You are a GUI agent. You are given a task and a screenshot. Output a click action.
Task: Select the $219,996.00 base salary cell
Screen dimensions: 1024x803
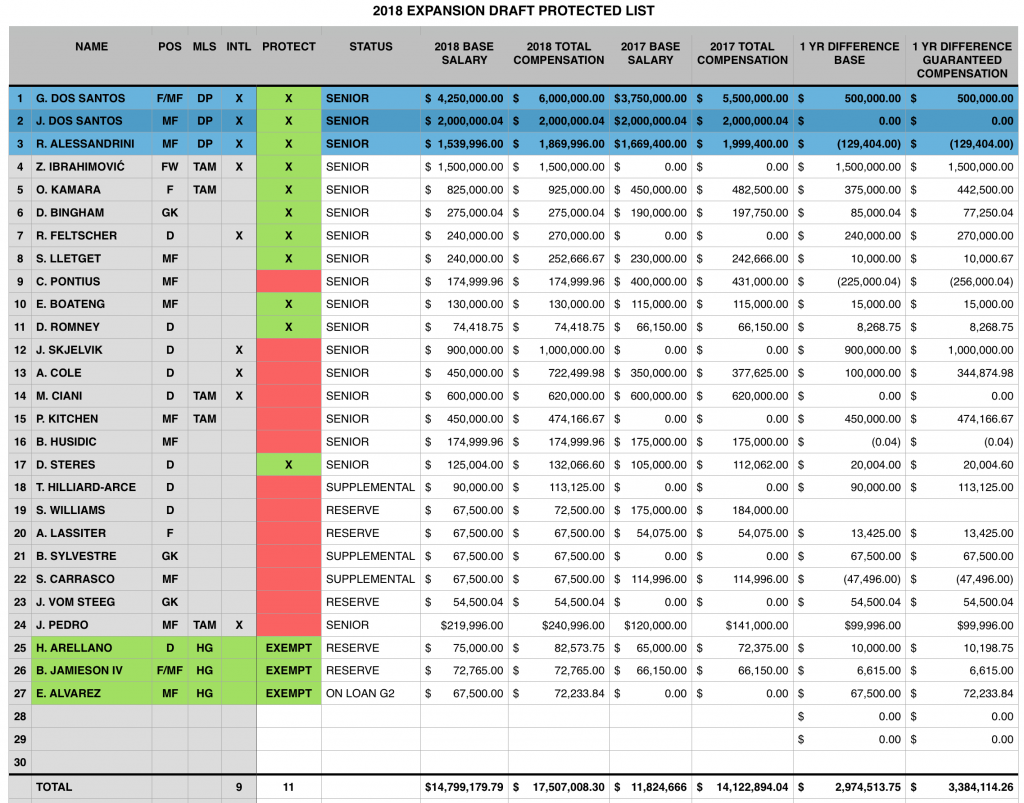point(464,625)
